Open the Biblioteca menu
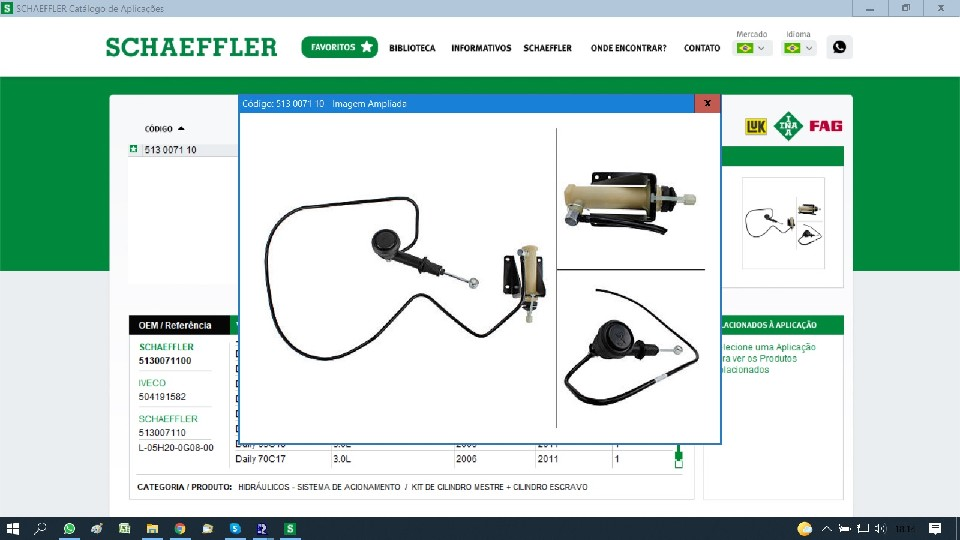This screenshot has width=960, height=540. (412, 48)
